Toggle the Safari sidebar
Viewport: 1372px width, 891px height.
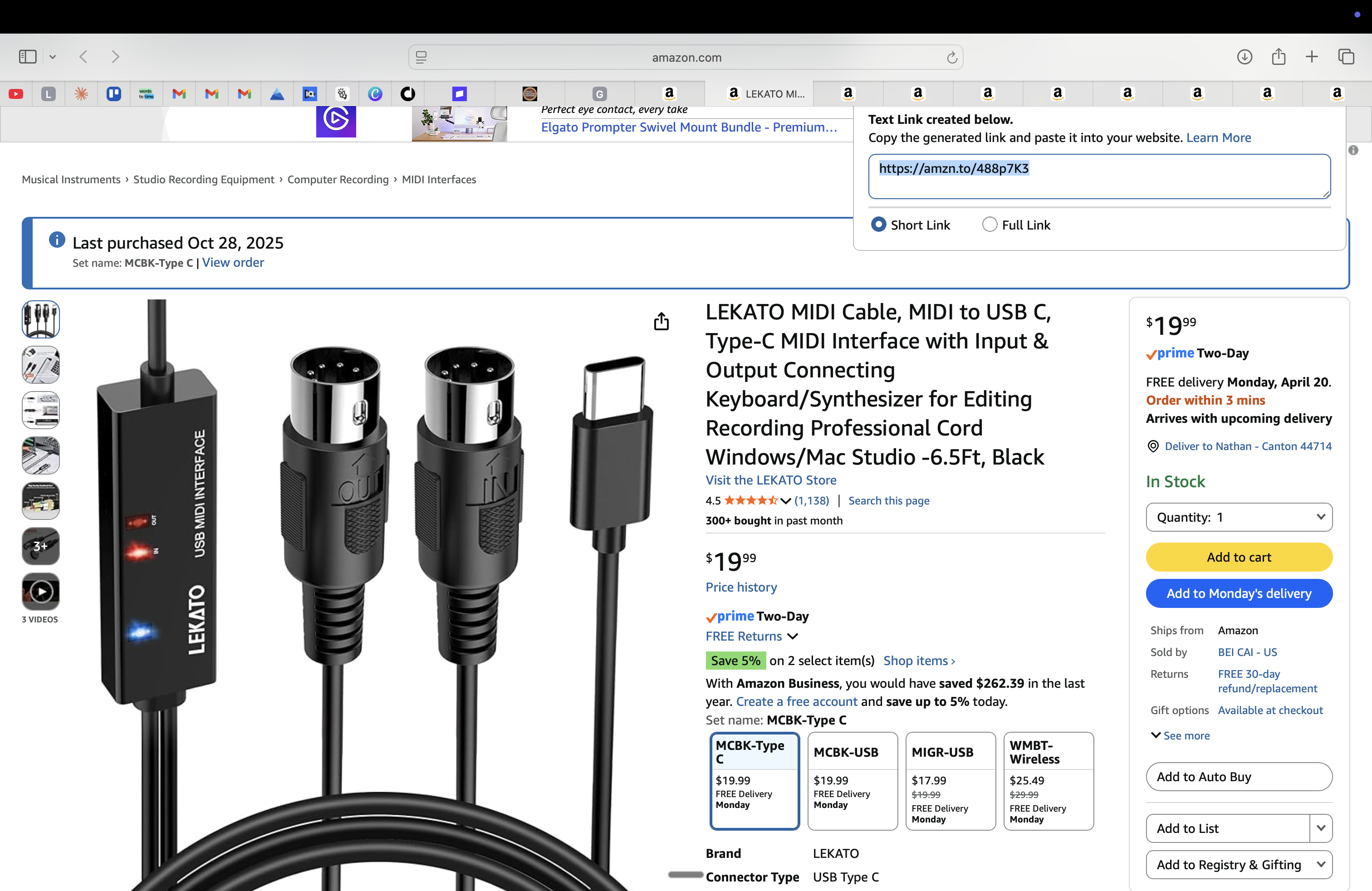(28, 56)
